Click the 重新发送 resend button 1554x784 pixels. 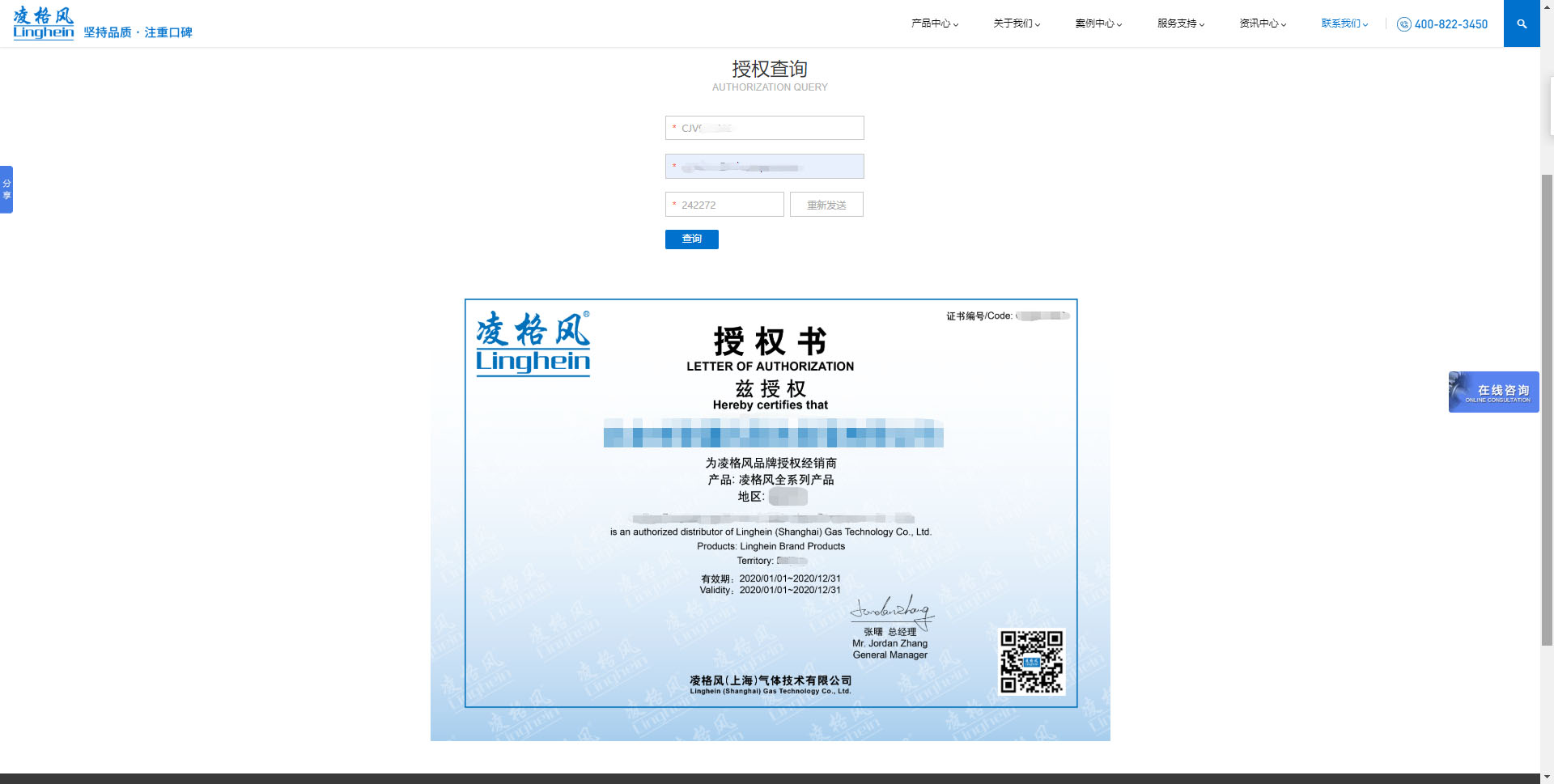point(826,205)
